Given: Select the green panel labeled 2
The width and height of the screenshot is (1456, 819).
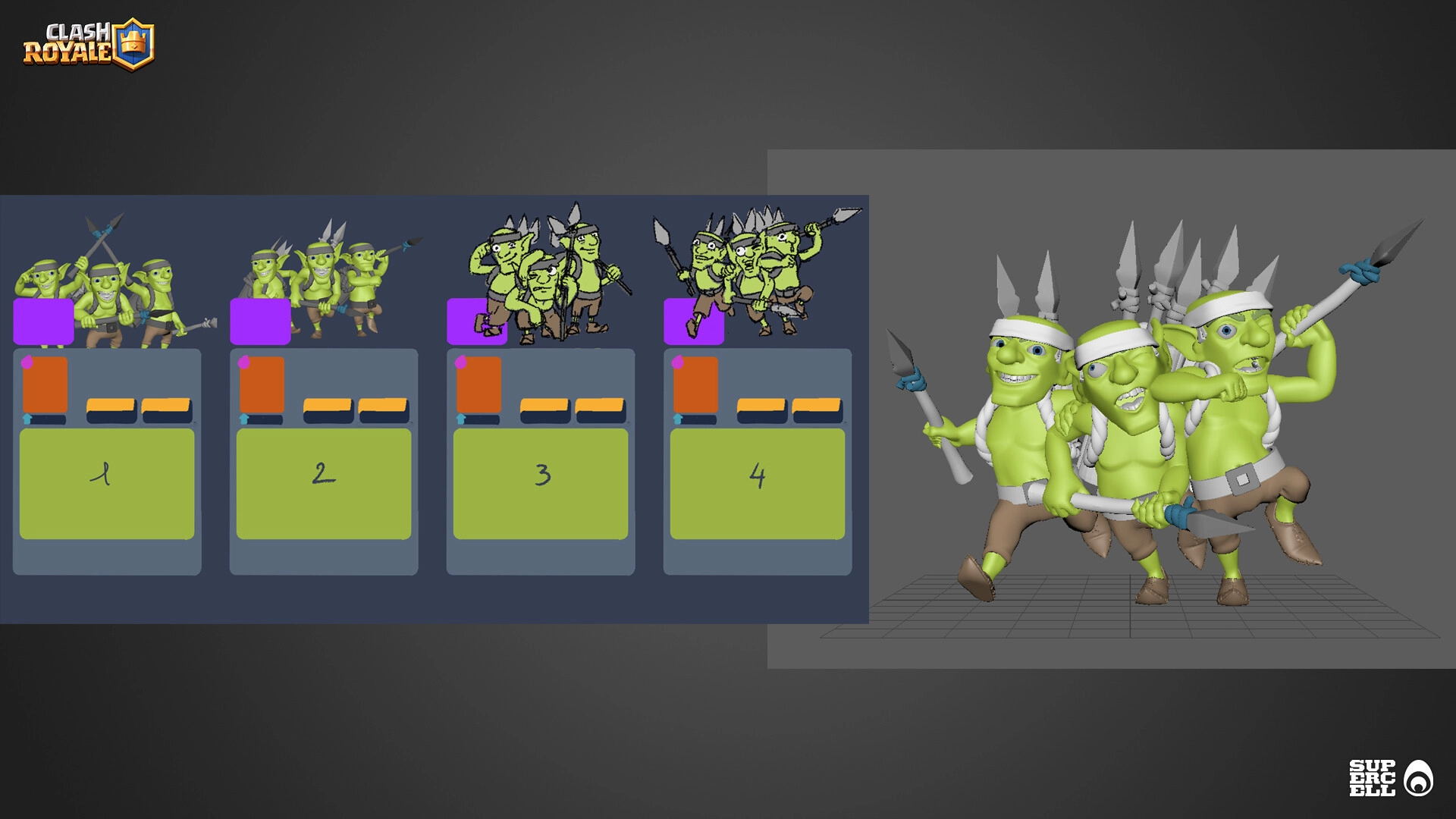Looking at the screenshot, I should (x=324, y=484).
